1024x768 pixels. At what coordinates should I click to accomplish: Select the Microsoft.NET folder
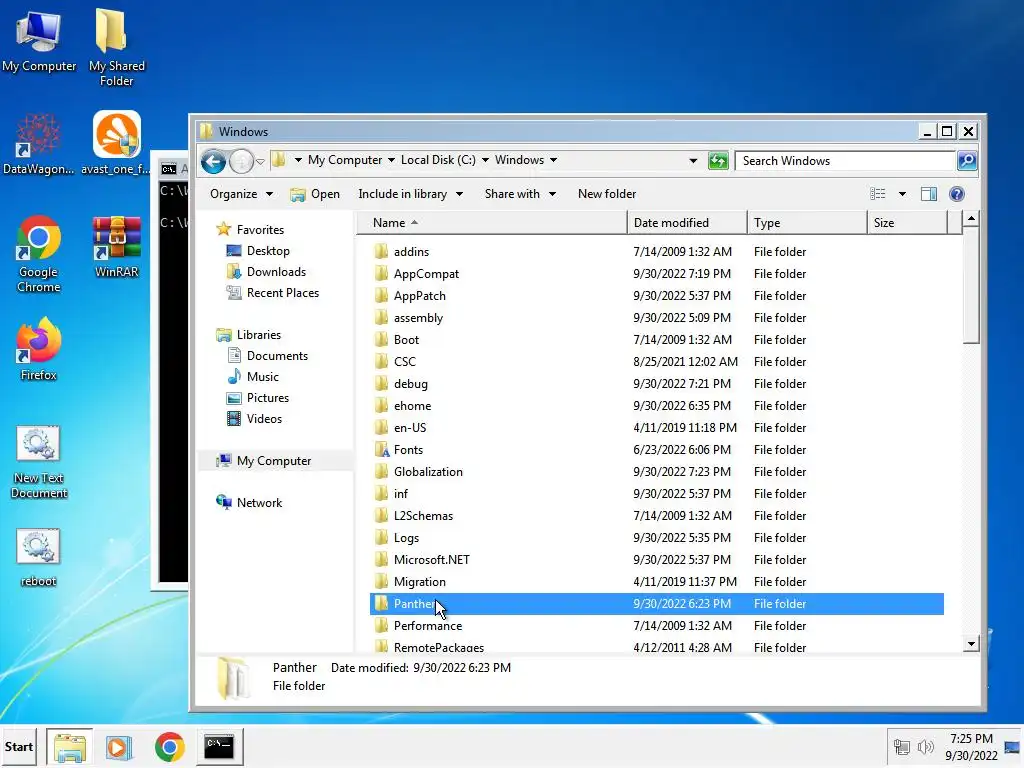coord(656,560)
